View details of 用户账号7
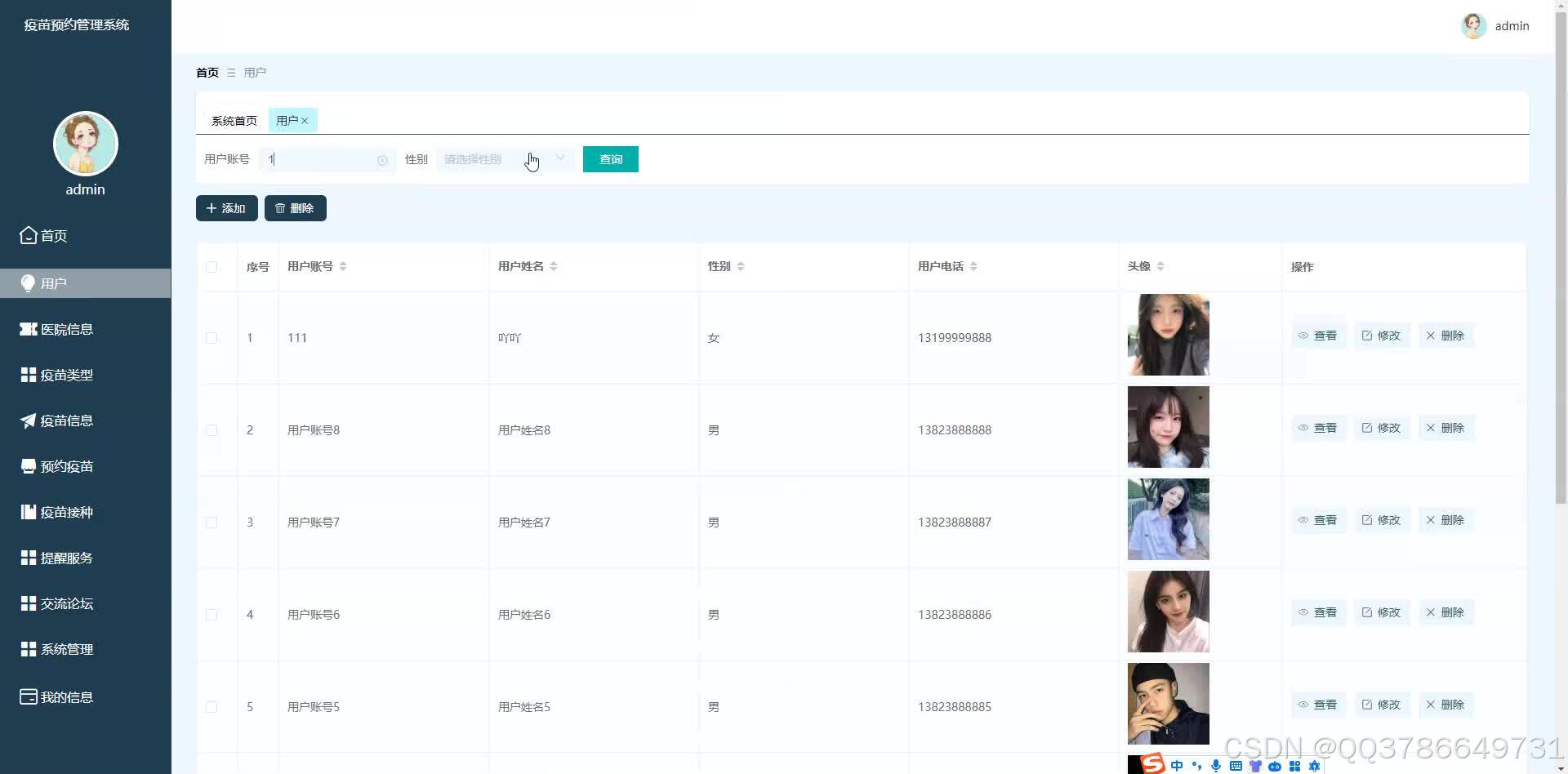The width and height of the screenshot is (1568, 774). pos(1318,520)
